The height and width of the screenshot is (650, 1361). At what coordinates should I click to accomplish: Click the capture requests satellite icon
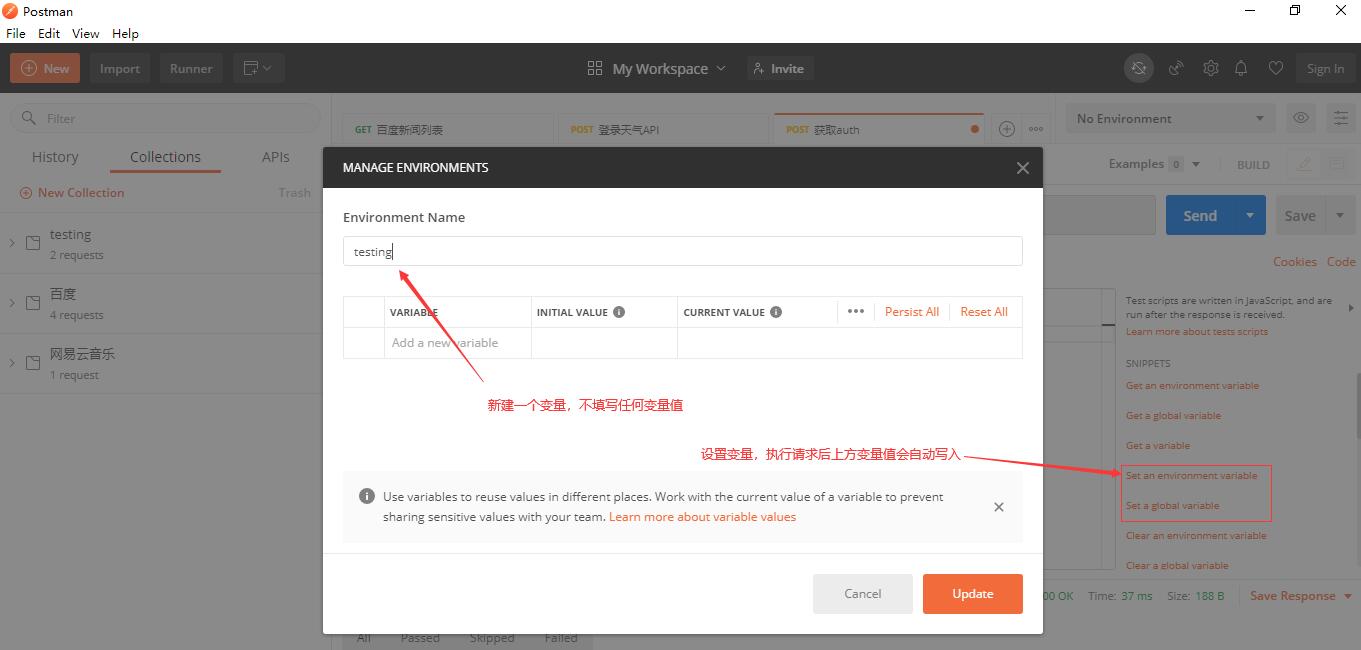pyautogui.click(x=1177, y=68)
